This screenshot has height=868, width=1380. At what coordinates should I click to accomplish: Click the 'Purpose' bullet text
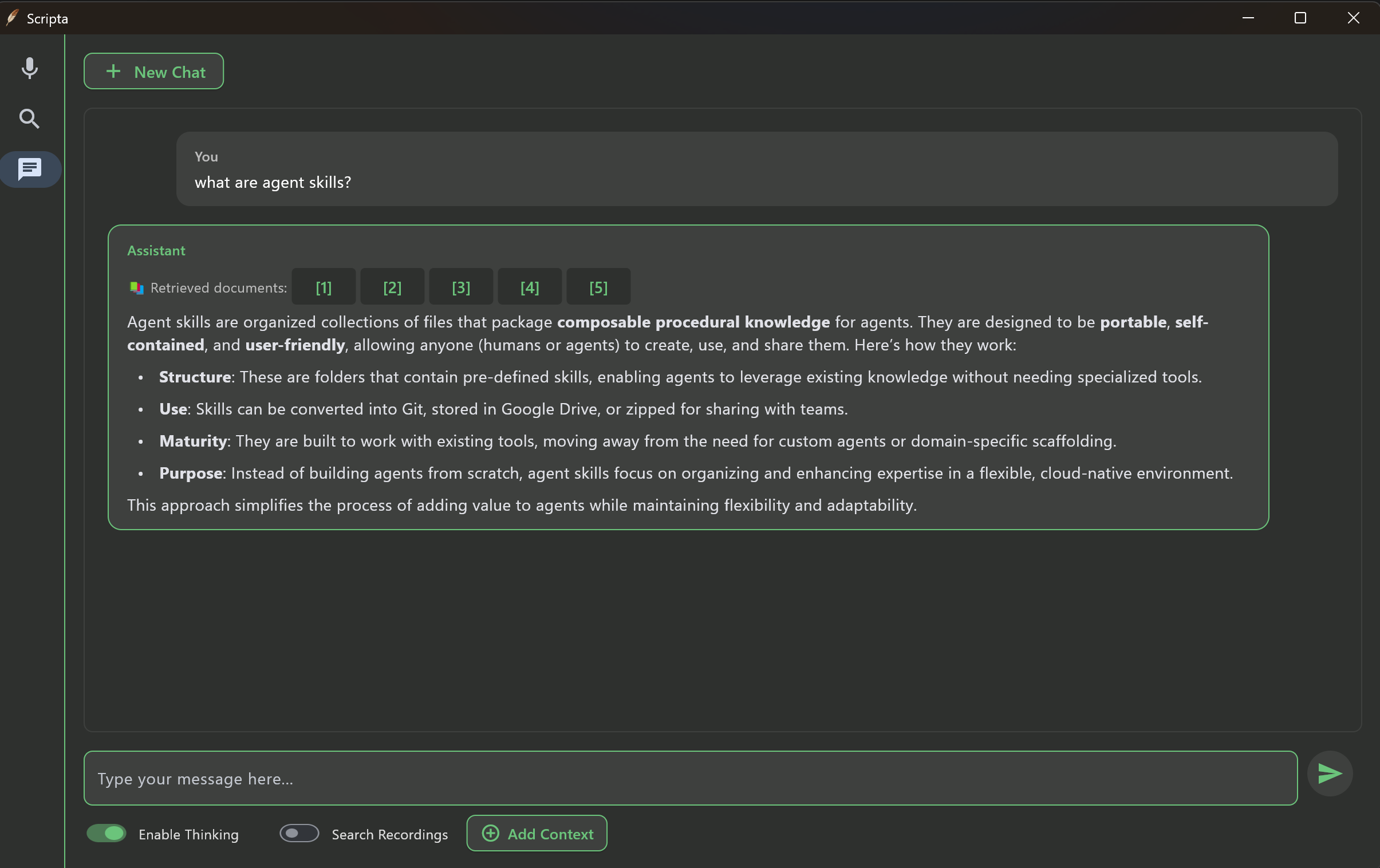pyautogui.click(x=696, y=474)
